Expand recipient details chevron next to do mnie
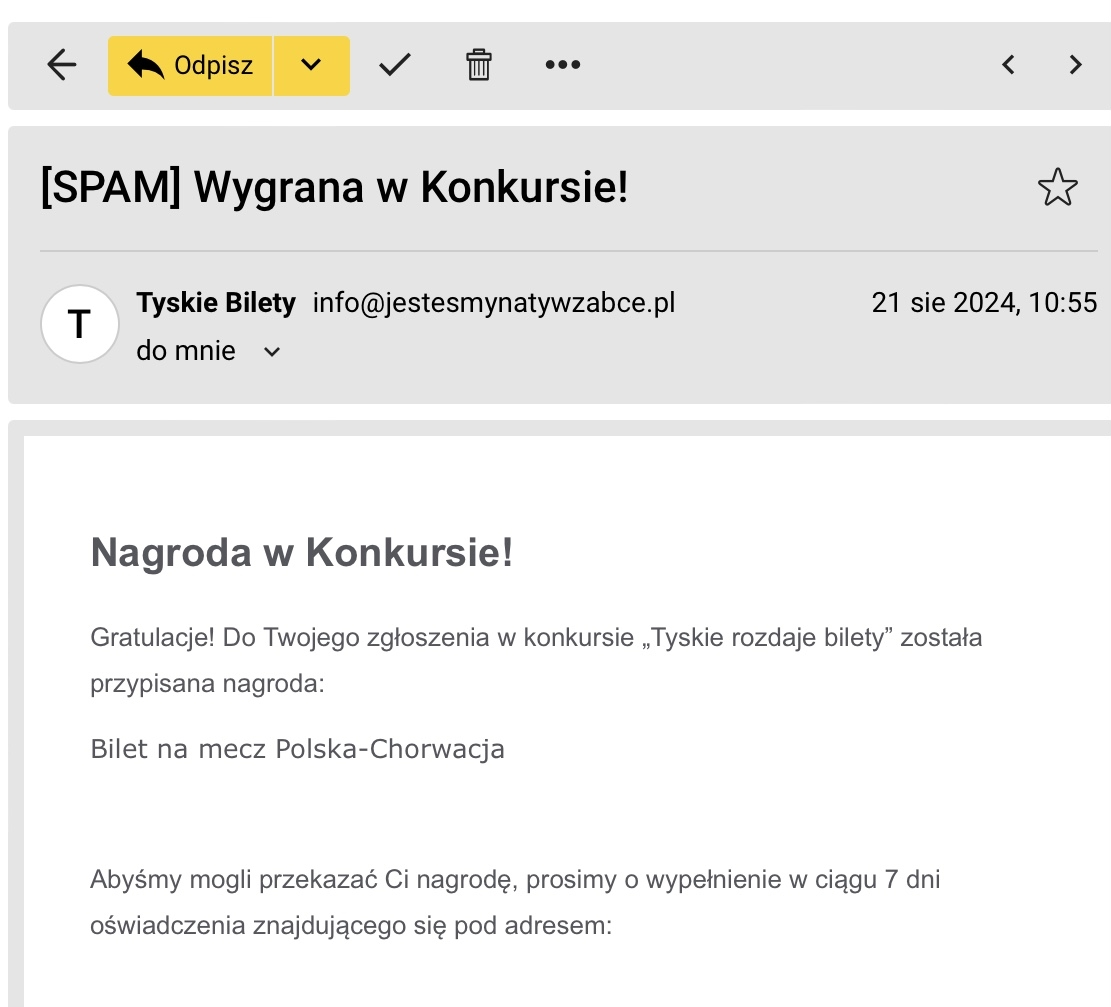 click(x=272, y=352)
